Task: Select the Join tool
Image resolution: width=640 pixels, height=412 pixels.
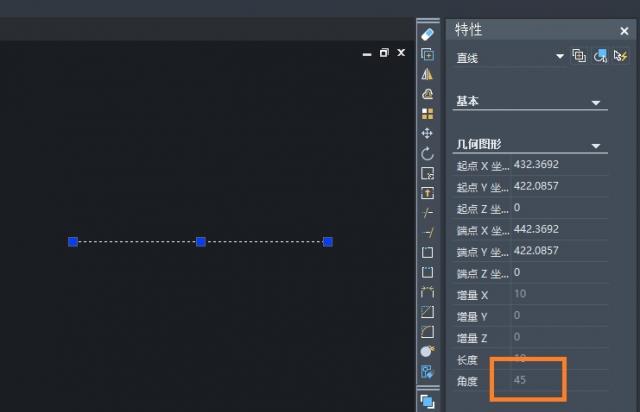Action: click(x=427, y=292)
